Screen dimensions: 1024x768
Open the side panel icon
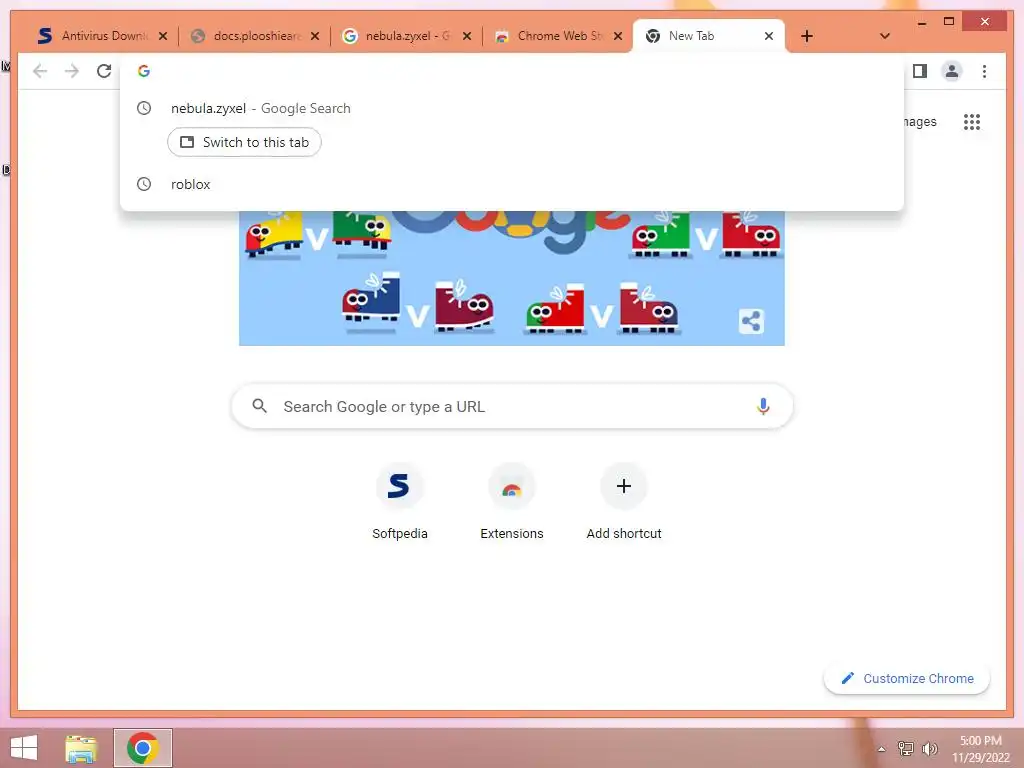click(920, 71)
